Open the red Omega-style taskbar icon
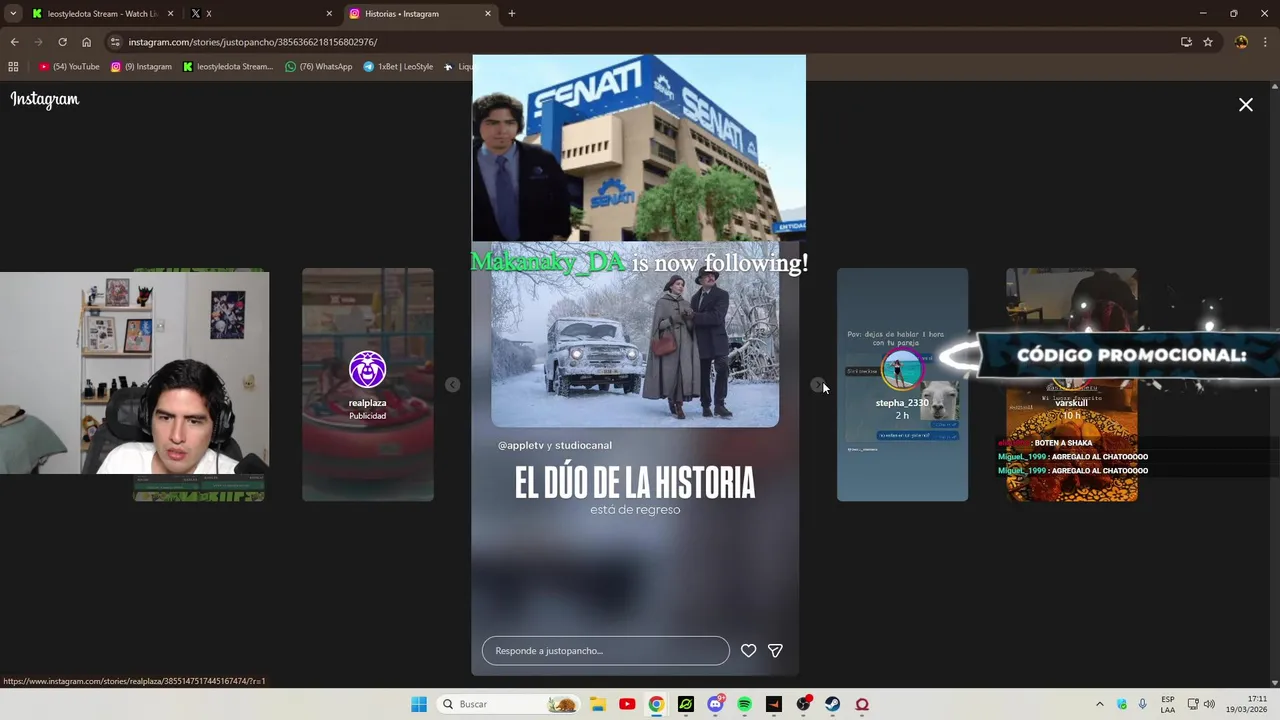The height and width of the screenshot is (720, 1280). (x=861, y=704)
